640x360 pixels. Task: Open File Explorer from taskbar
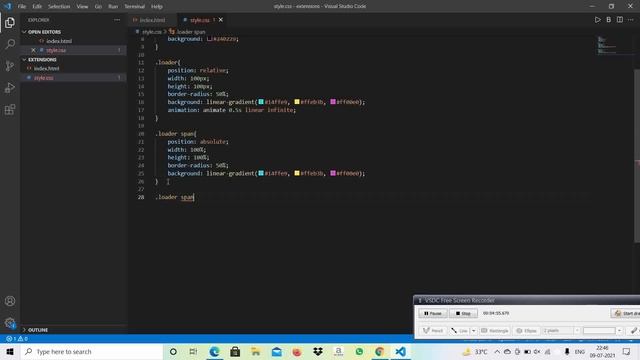[256, 351]
